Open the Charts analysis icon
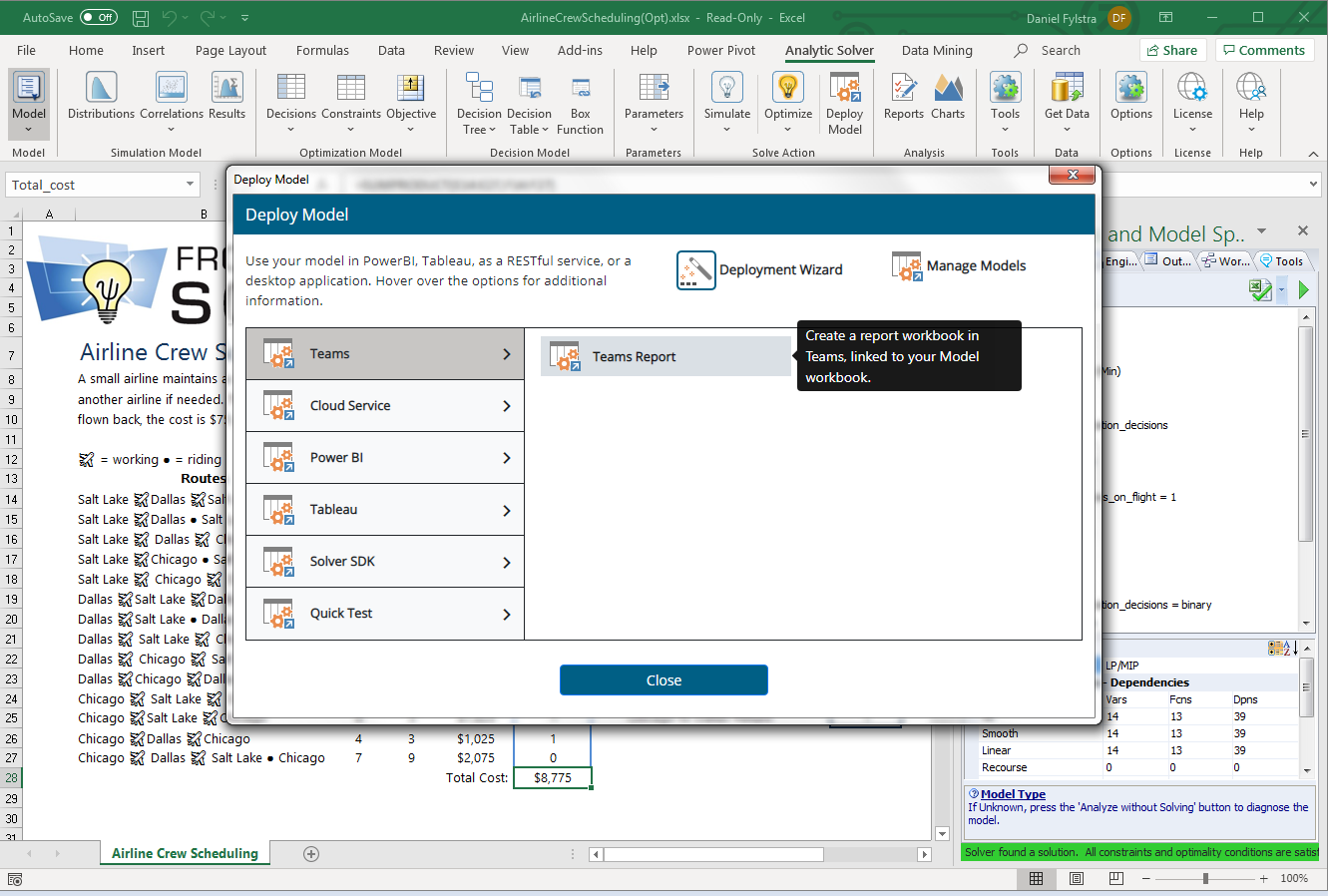 point(948,90)
